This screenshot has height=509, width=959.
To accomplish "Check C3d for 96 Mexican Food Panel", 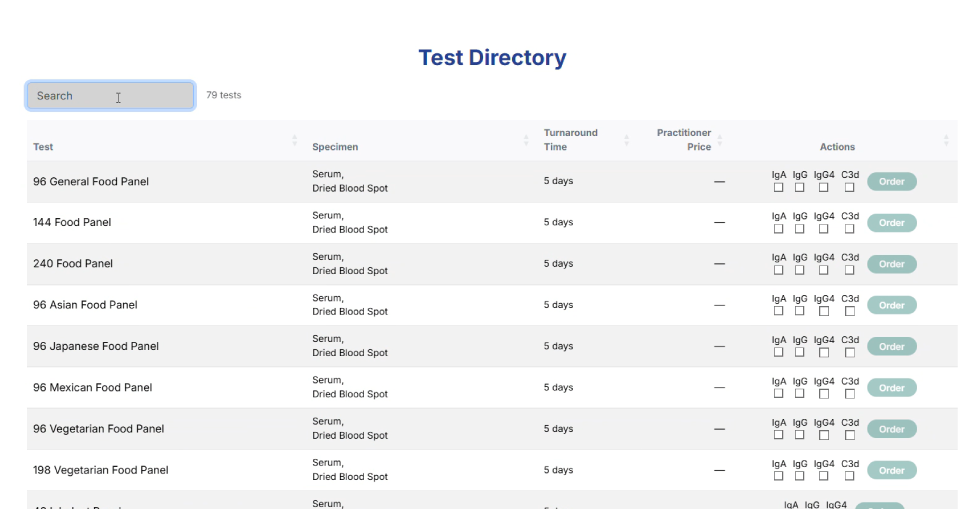I will (850, 394).
